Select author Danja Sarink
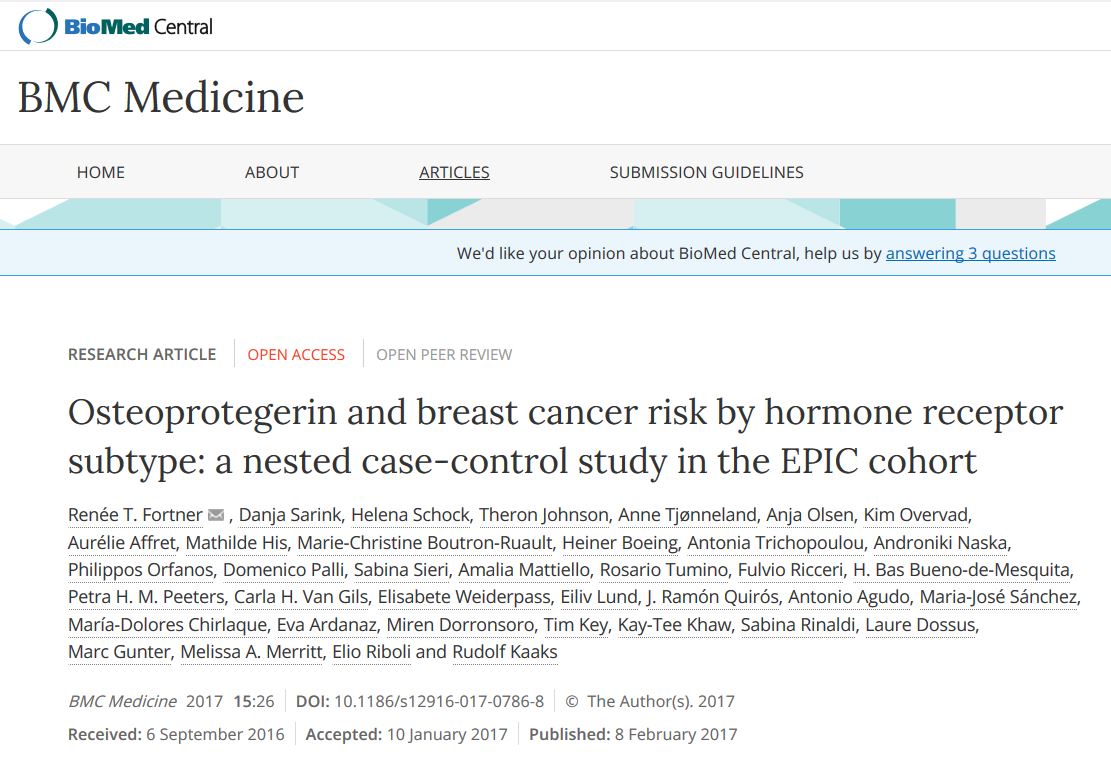 pos(291,515)
